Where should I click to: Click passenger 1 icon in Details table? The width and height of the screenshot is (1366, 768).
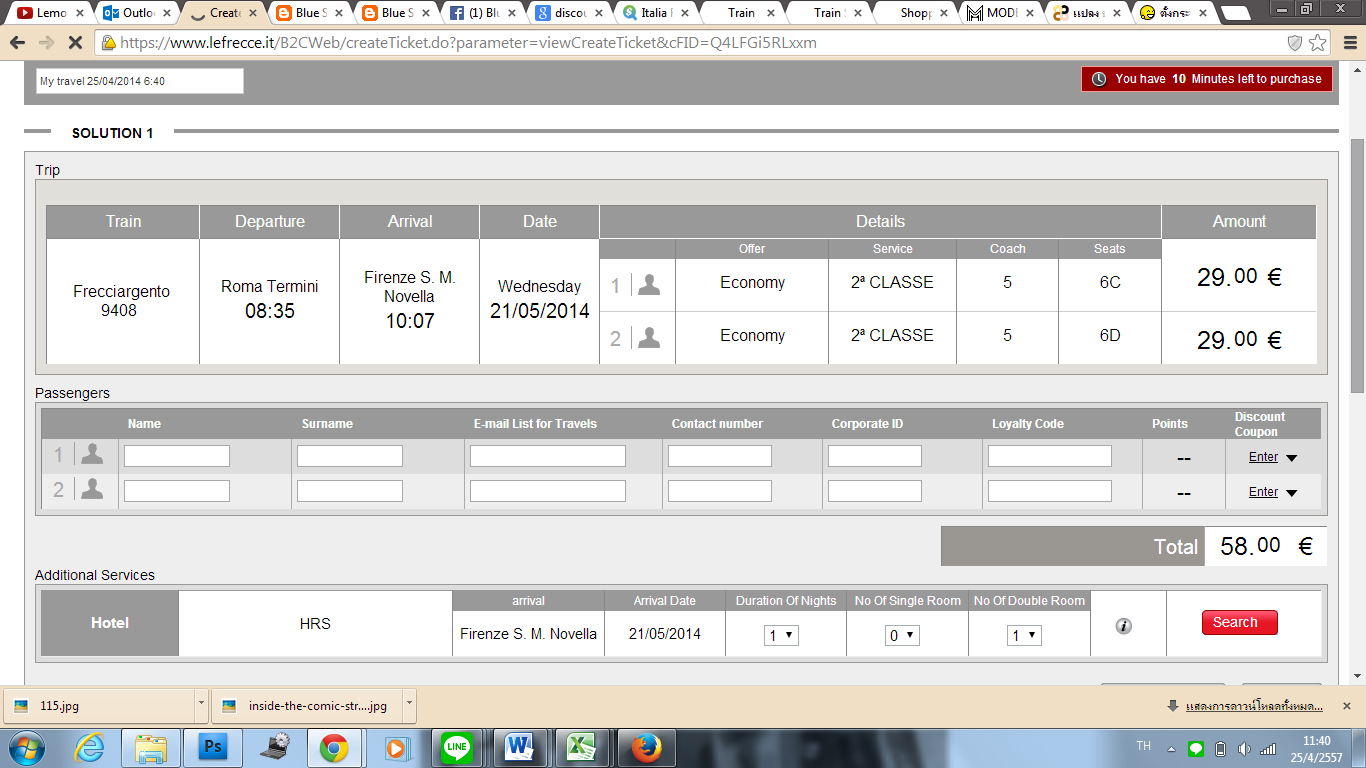(649, 285)
